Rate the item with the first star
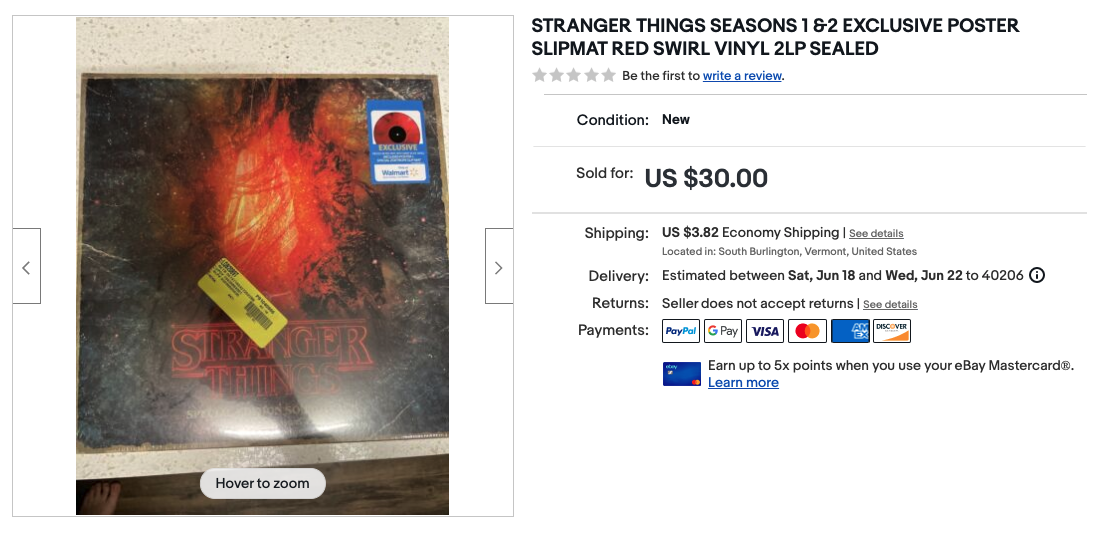 tap(539, 75)
